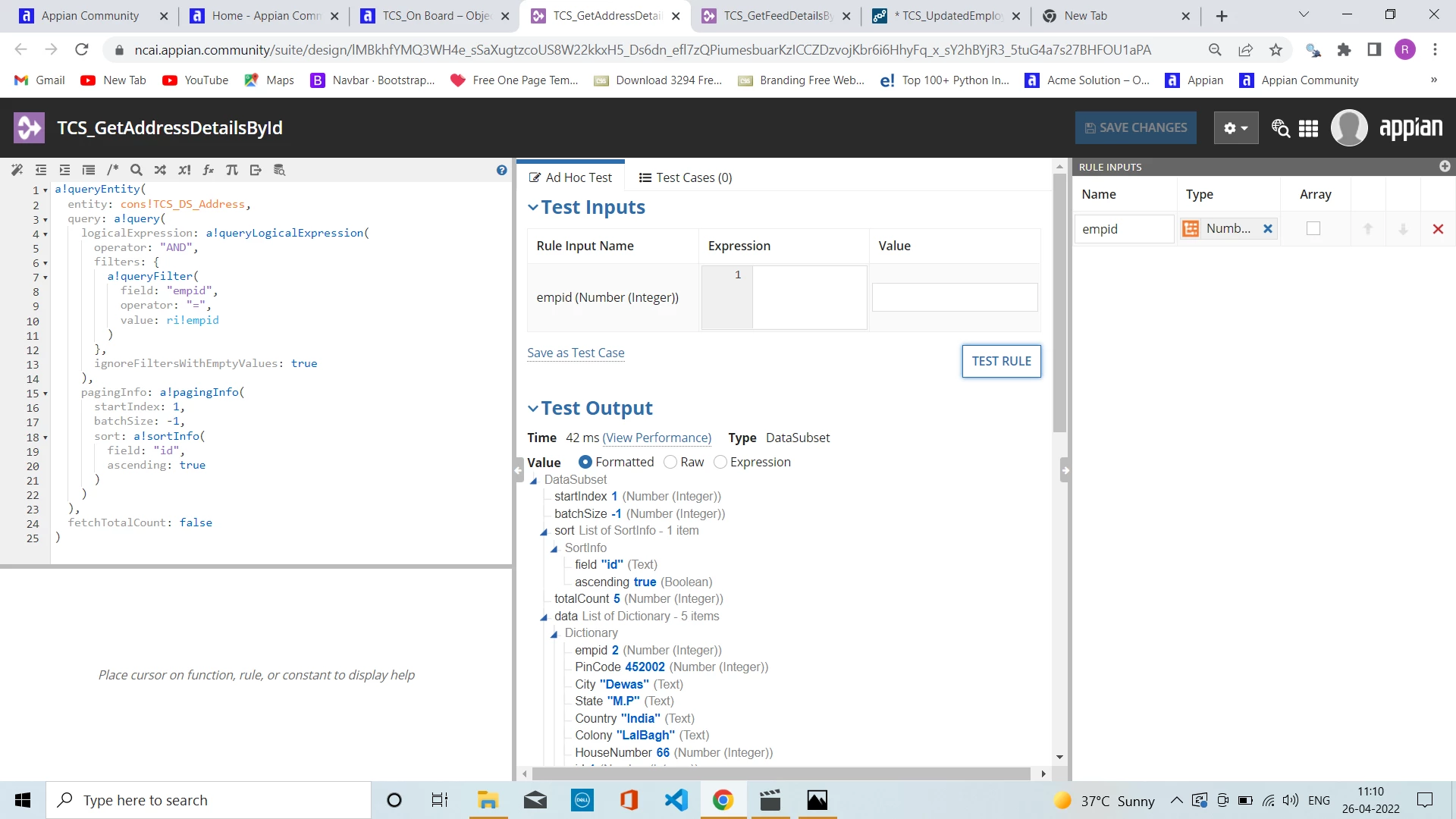This screenshot has height=819, width=1456.
Task: Select the Formatted value view
Action: pos(585,462)
